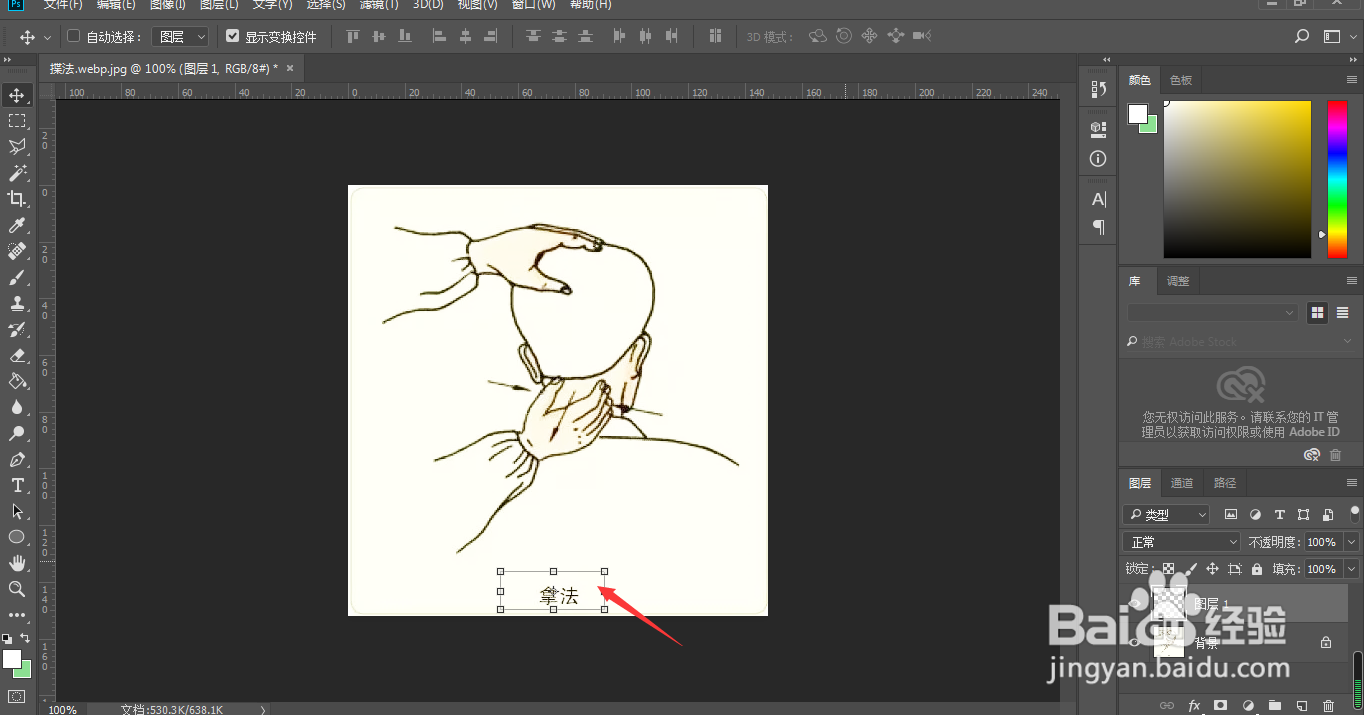Delete layer with trash icon

point(1328,706)
